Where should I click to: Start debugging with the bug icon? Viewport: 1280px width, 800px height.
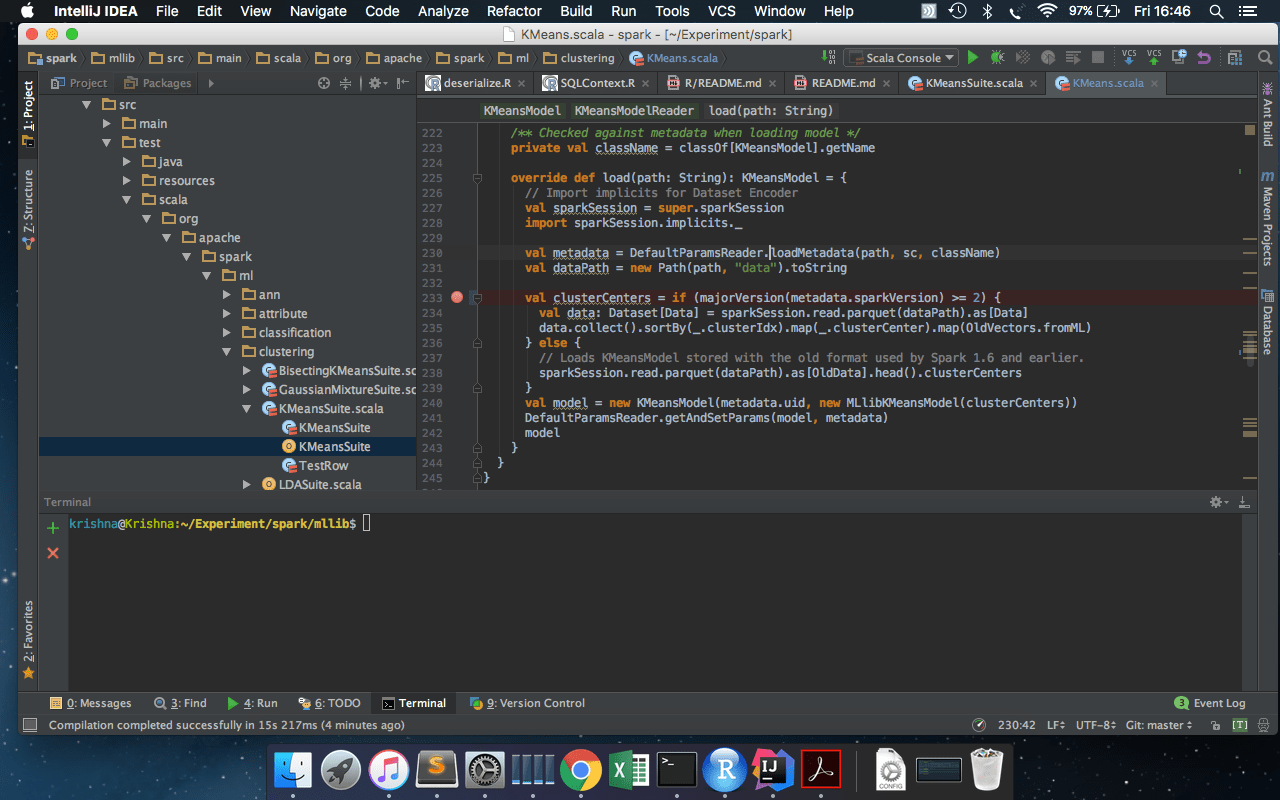[996, 57]
